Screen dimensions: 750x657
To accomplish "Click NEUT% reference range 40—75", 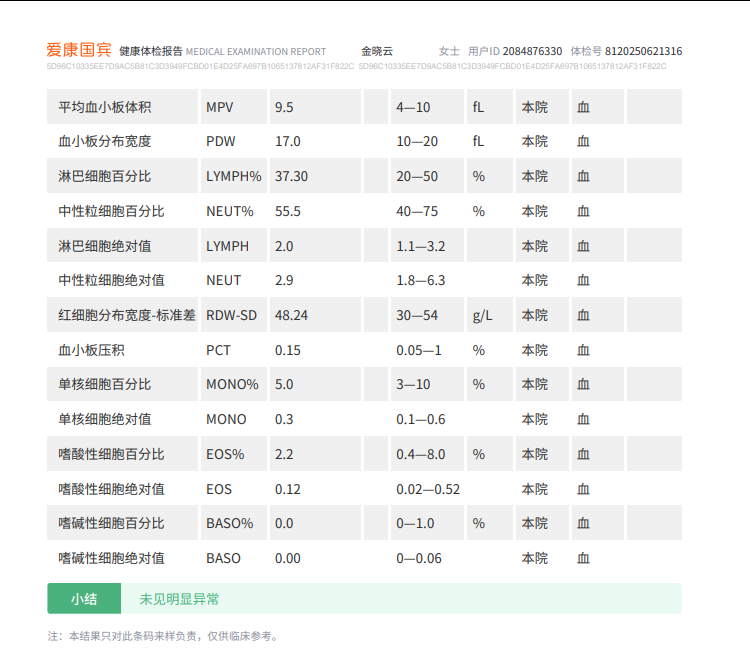I will (x=418, y=211).
